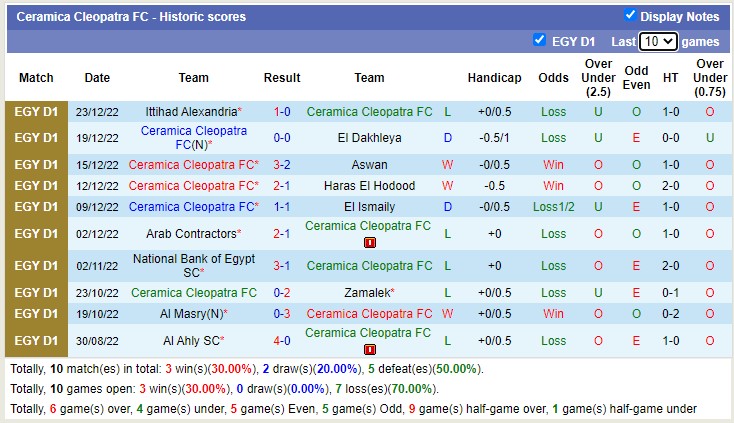The width and height of the screenshot is (734, 423).
Task: Click the EGY D1 league label for 23/12/22 match
Action: (x=36, y=112)
